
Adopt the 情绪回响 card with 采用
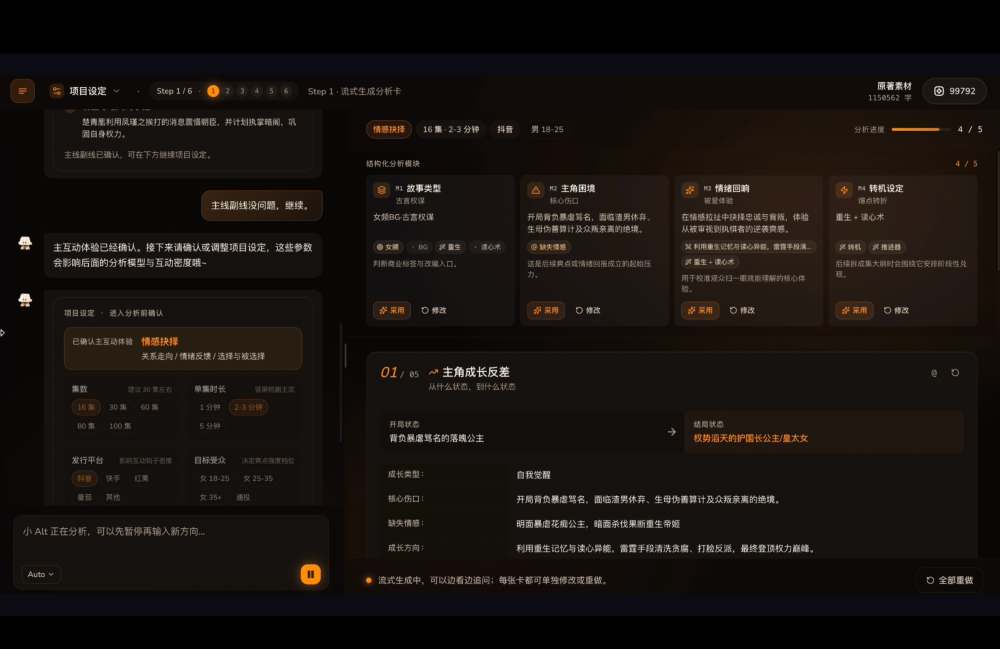(x=700, y=310)
